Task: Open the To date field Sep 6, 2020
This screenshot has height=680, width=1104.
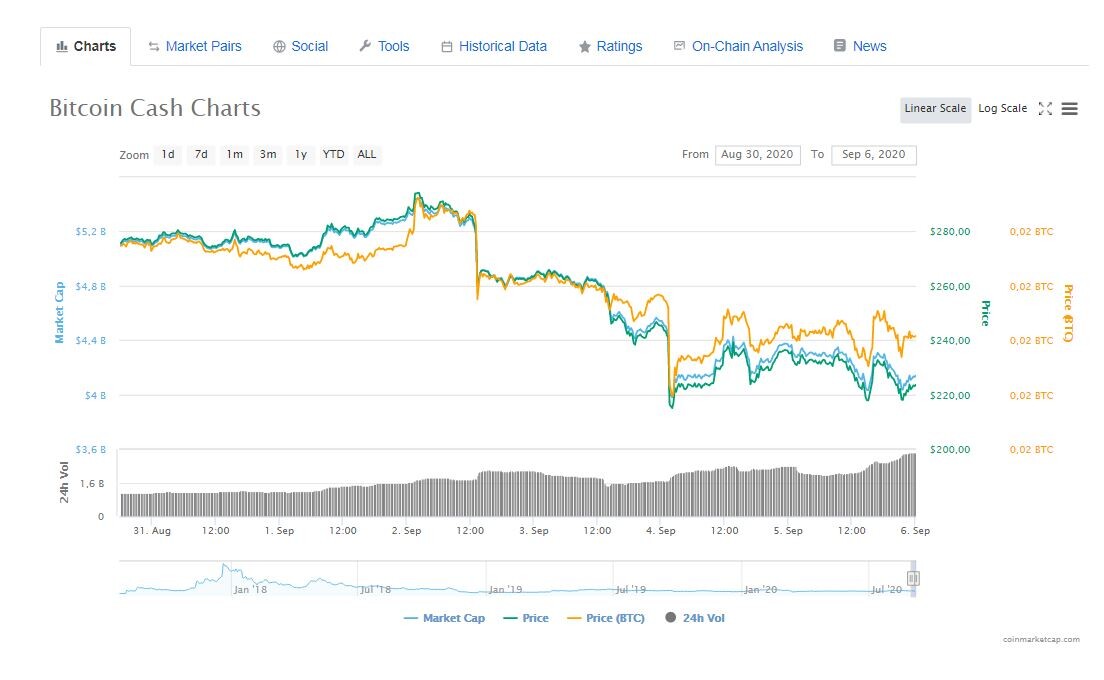Action: coord(874,155)
